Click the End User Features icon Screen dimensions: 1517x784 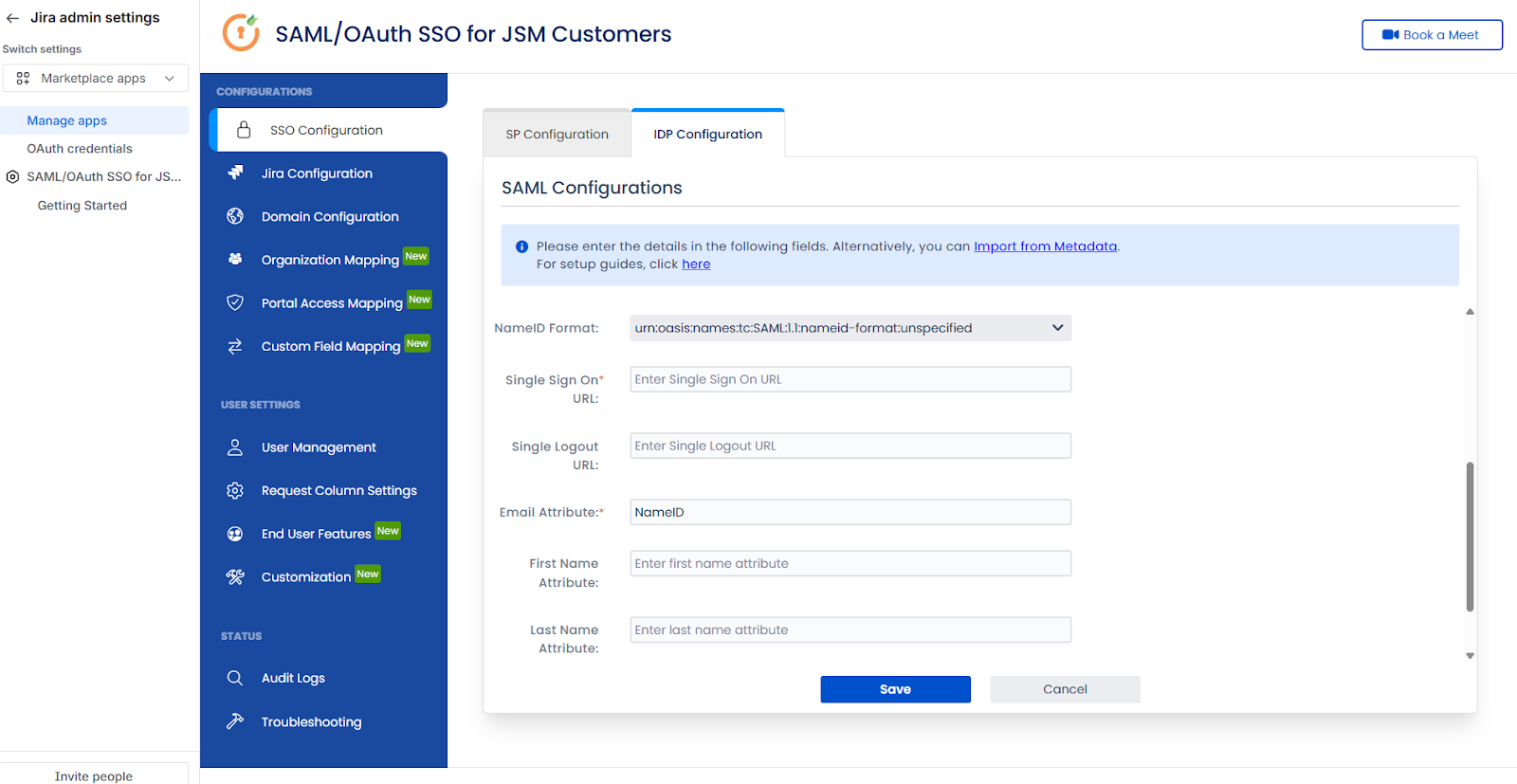point(235,534)
